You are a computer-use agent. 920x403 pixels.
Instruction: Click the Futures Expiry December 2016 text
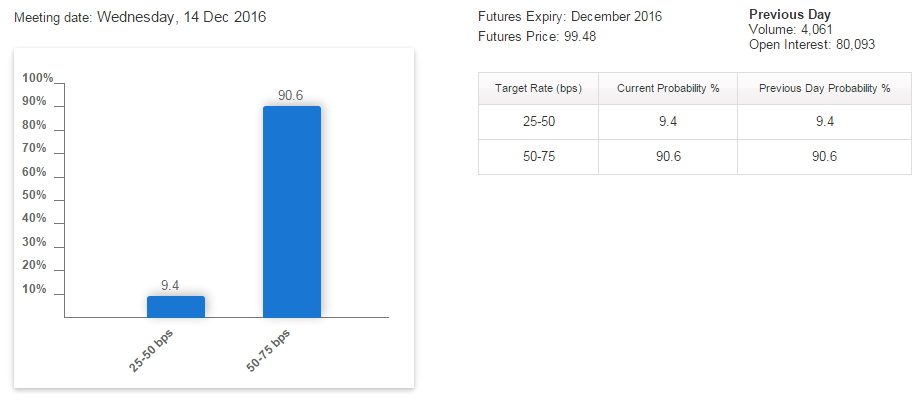(570, 17)
